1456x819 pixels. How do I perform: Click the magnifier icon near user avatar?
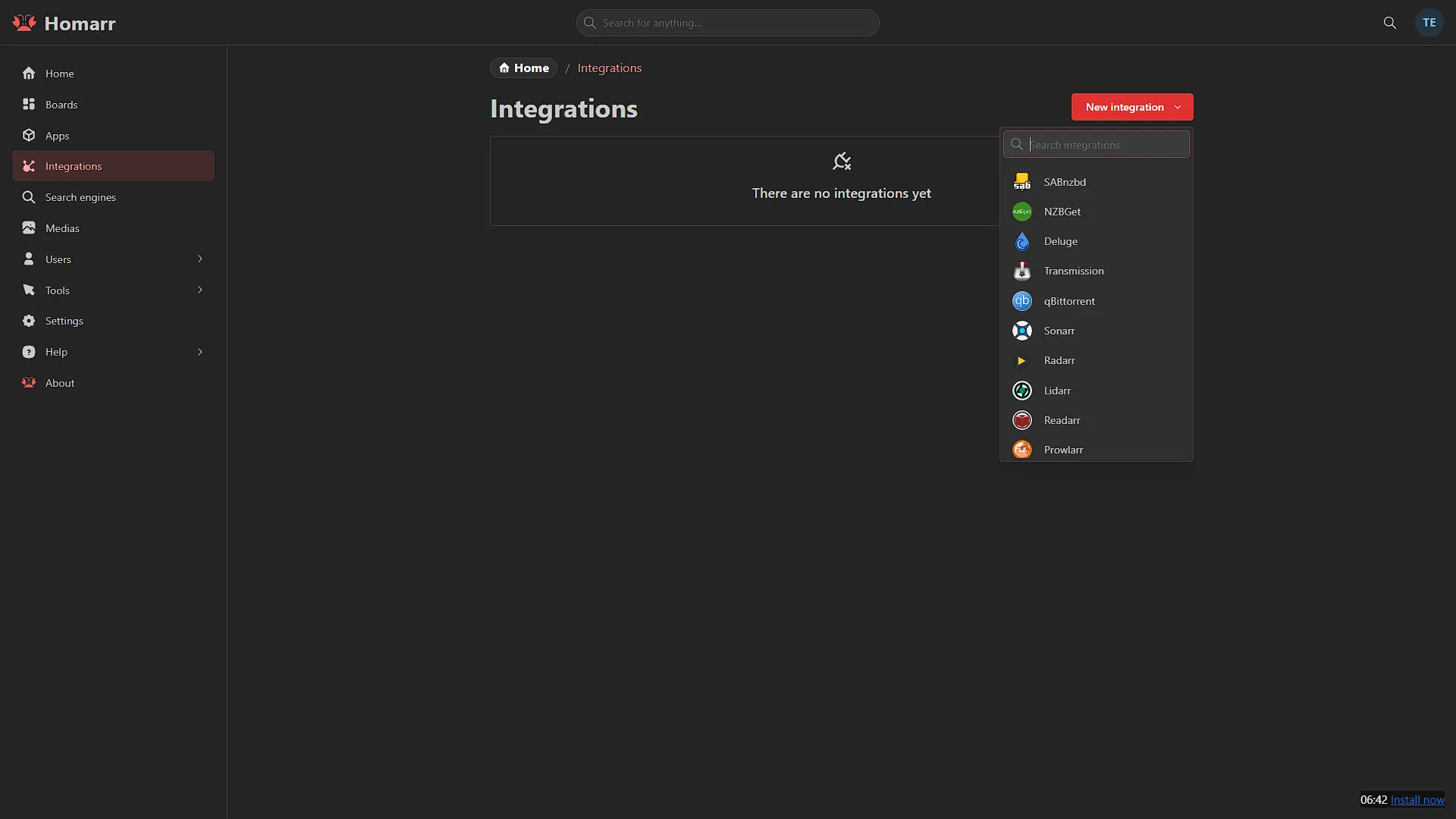pos(1389,23)
